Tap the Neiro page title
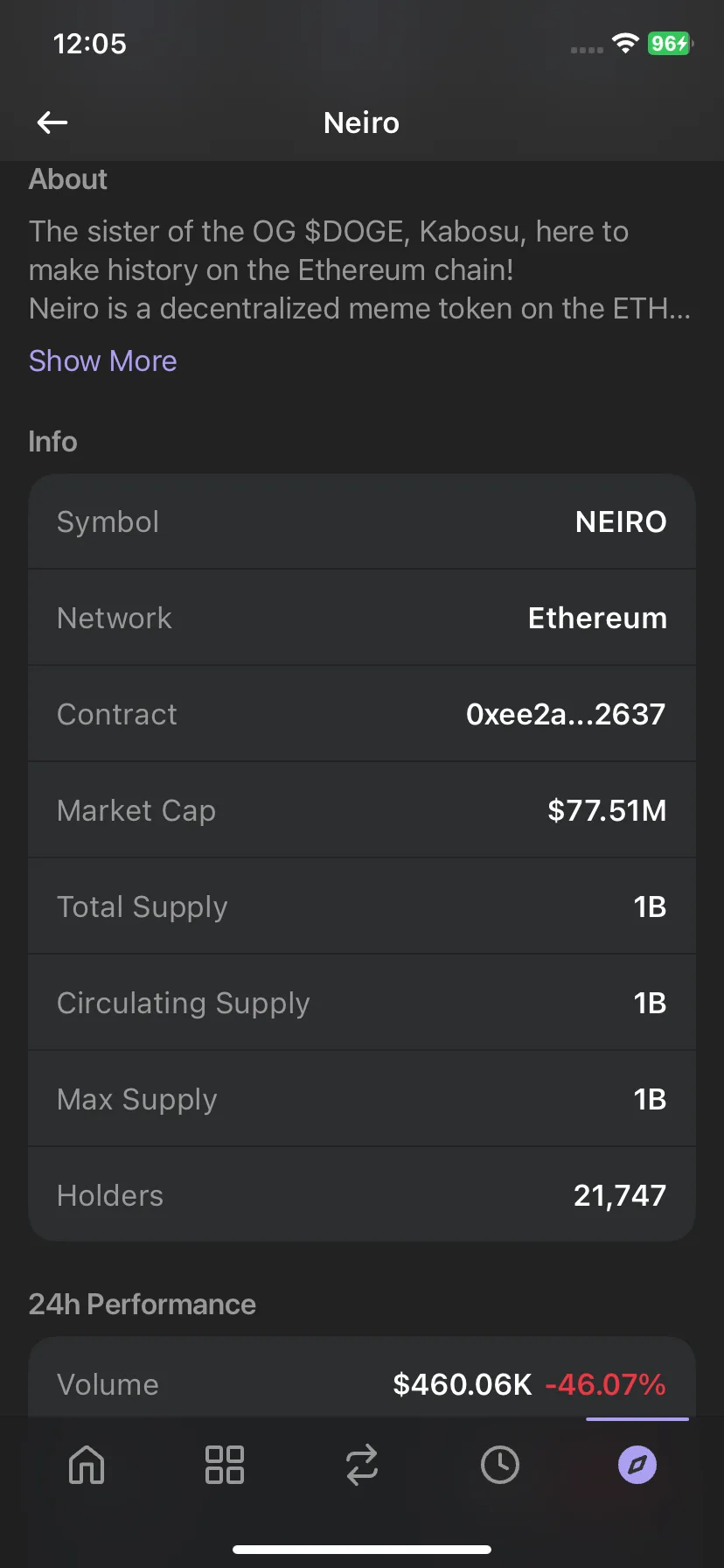 click(x=362, y=122)
